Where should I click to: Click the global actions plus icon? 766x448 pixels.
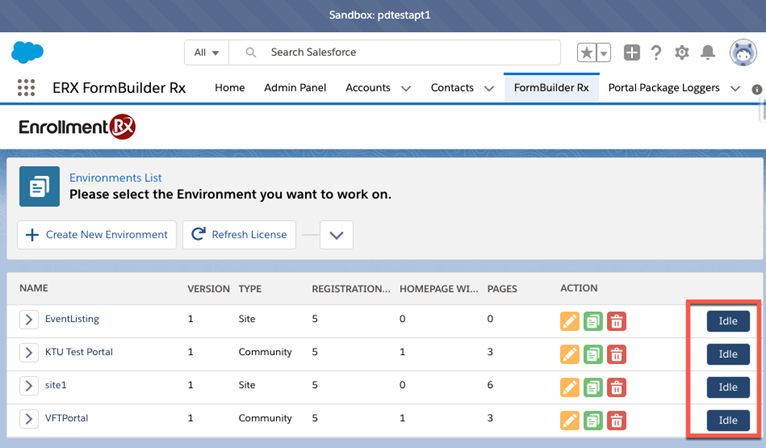pos(632,53)
